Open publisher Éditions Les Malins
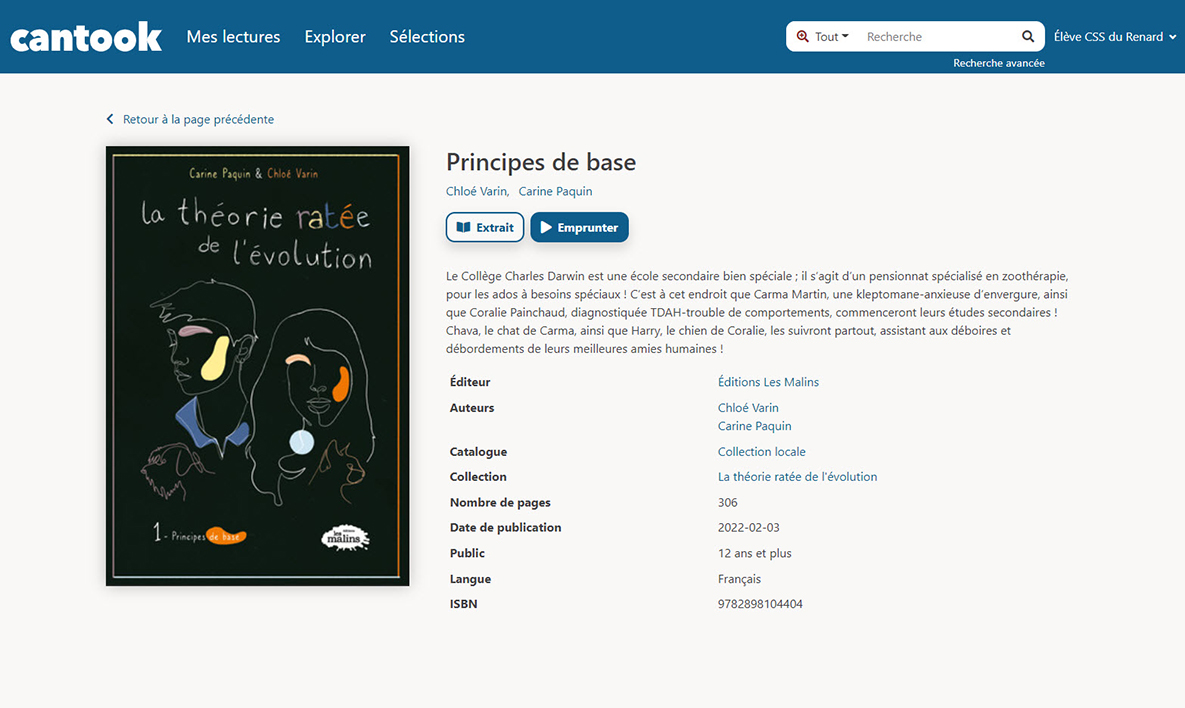 (x=769, y=382)
